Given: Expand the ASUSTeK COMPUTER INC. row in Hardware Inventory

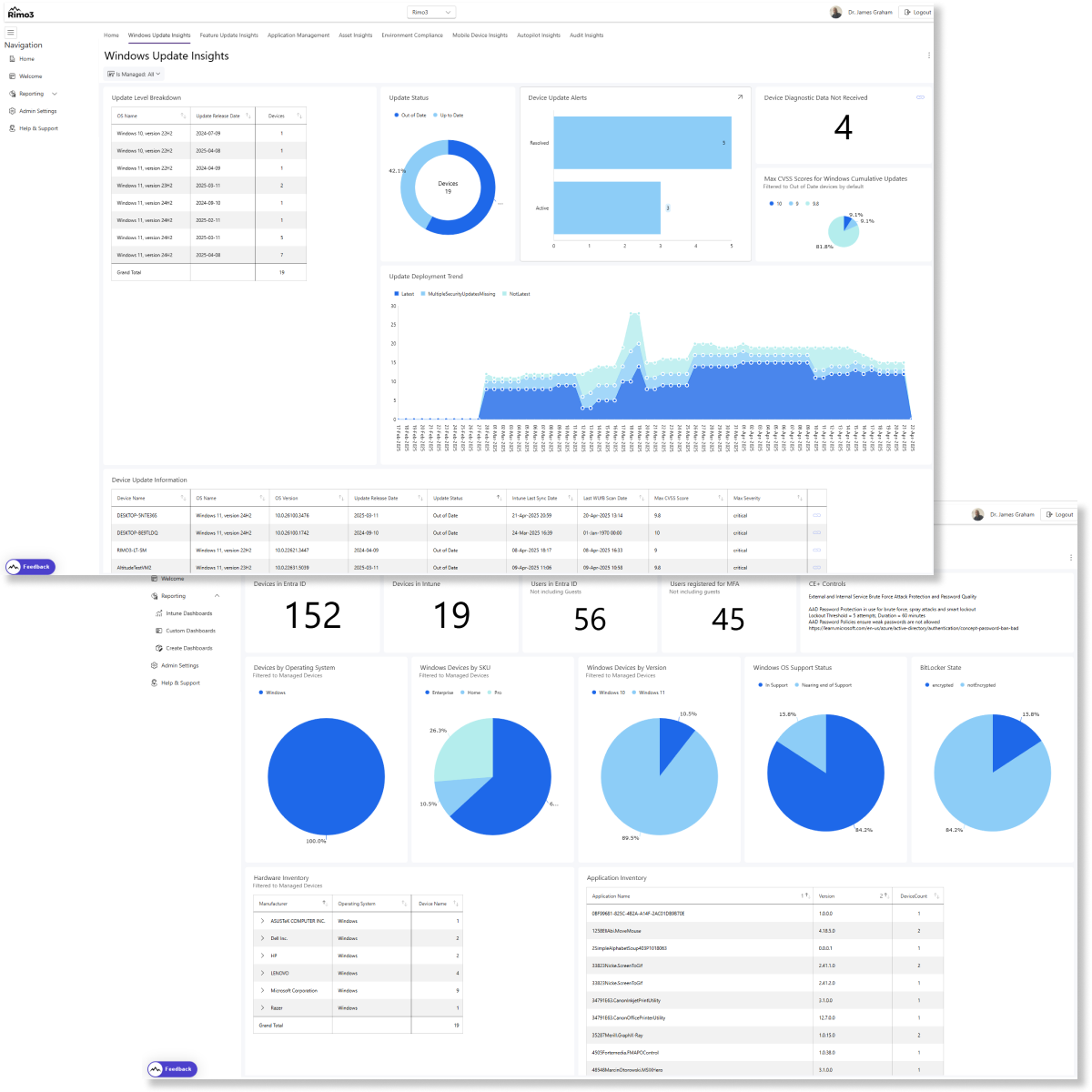Looking at the screenshot, I should coord(263,921).
